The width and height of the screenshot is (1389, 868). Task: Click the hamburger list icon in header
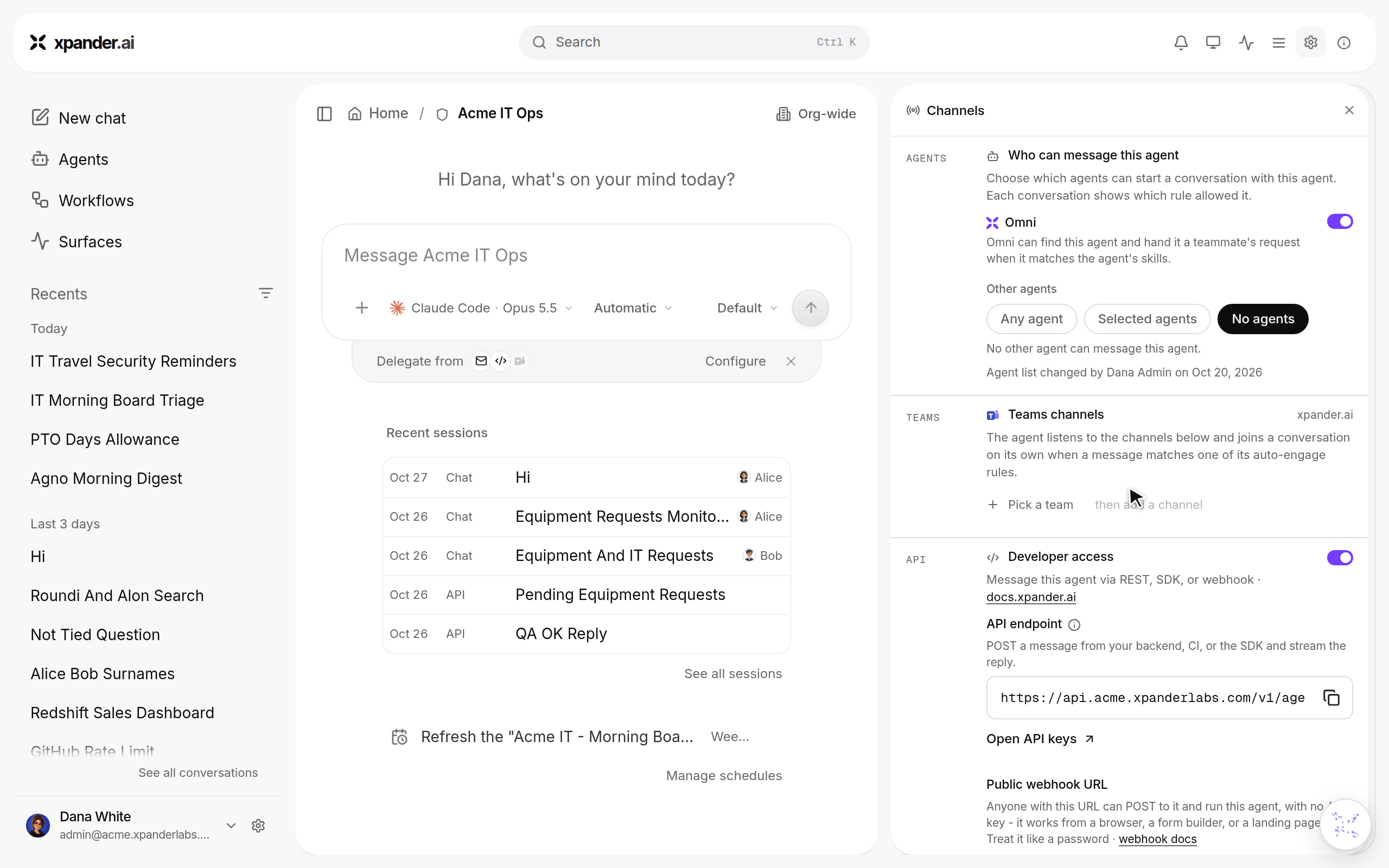1278,42
